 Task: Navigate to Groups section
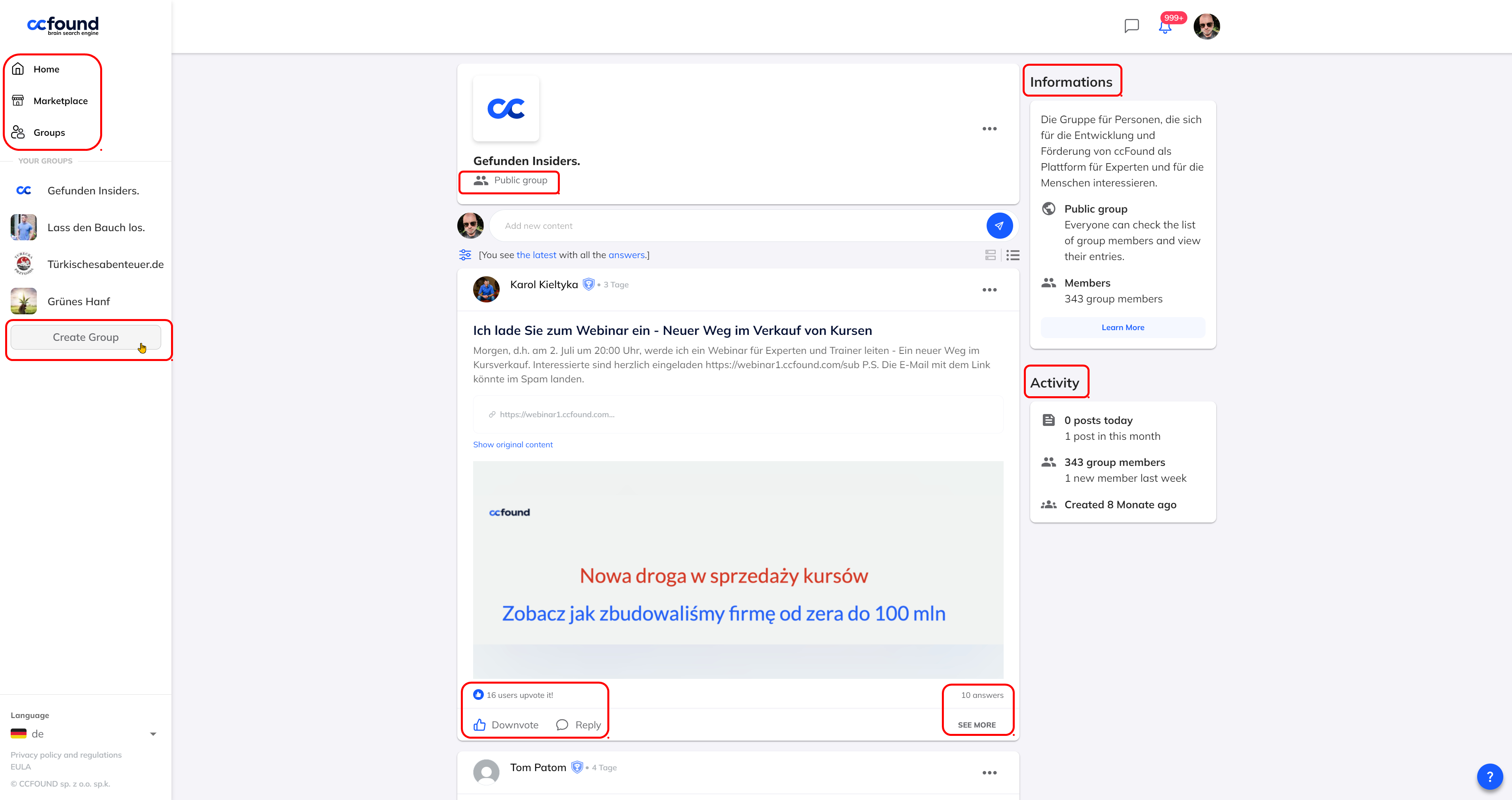pyautogui.click(x=49, y=132)
